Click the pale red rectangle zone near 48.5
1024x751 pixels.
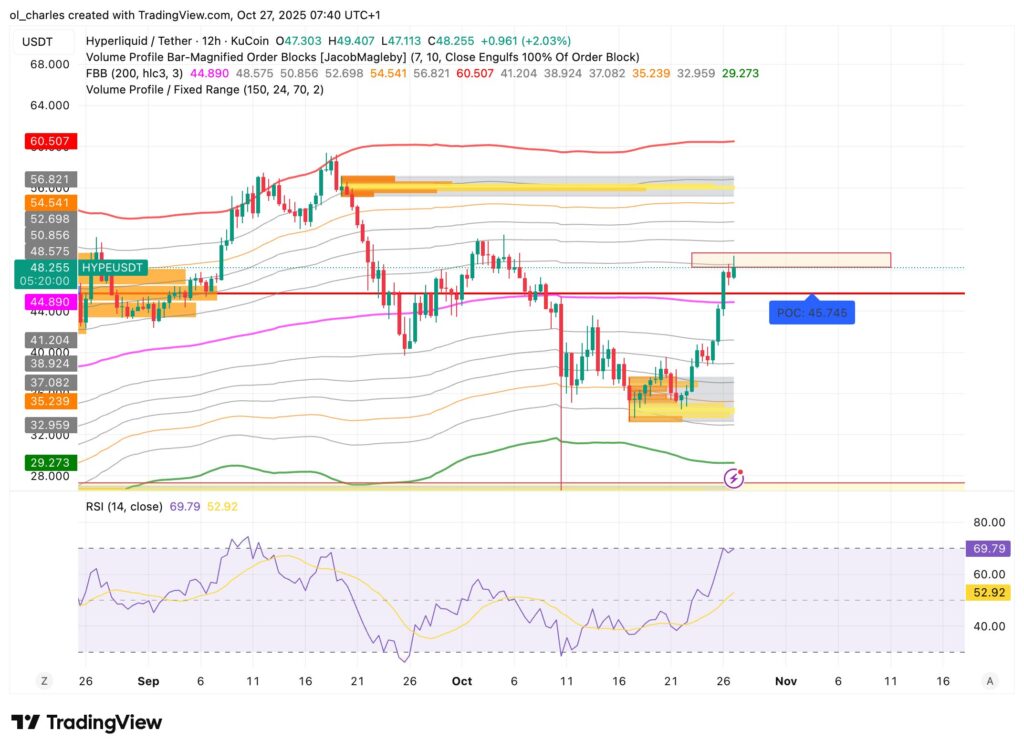790,260
